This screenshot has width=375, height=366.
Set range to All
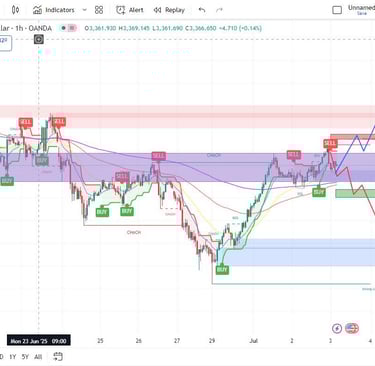[38, 357]
